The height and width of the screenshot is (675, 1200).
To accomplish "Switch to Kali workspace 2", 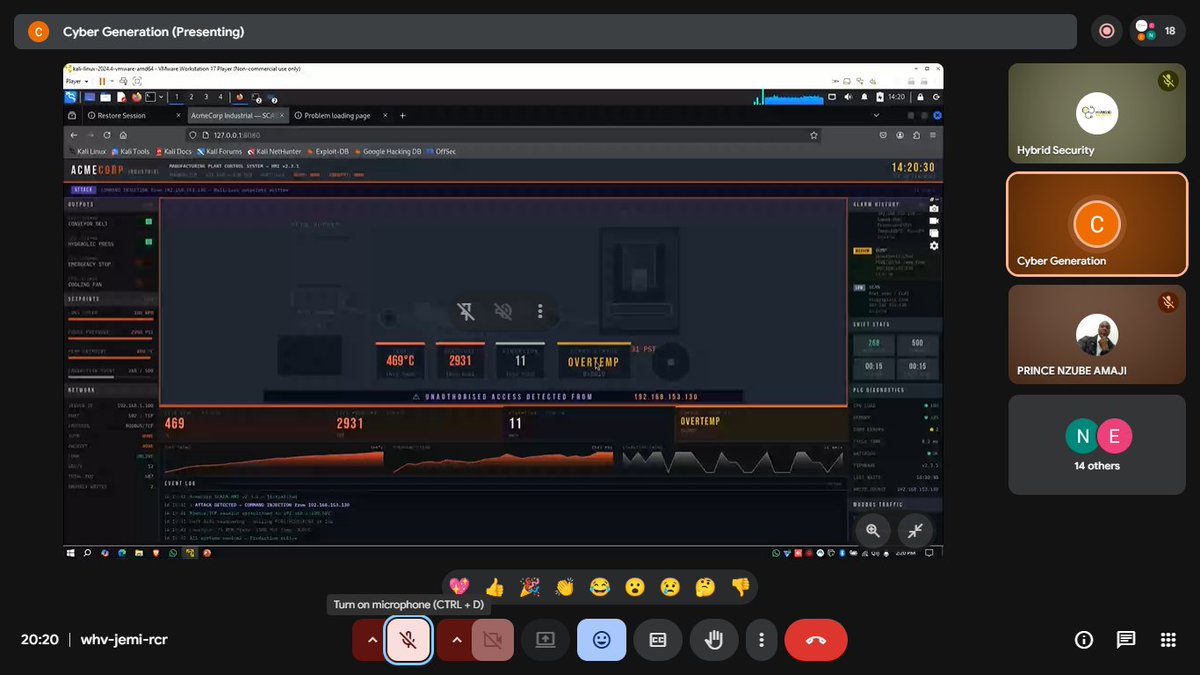I will 192,97.
